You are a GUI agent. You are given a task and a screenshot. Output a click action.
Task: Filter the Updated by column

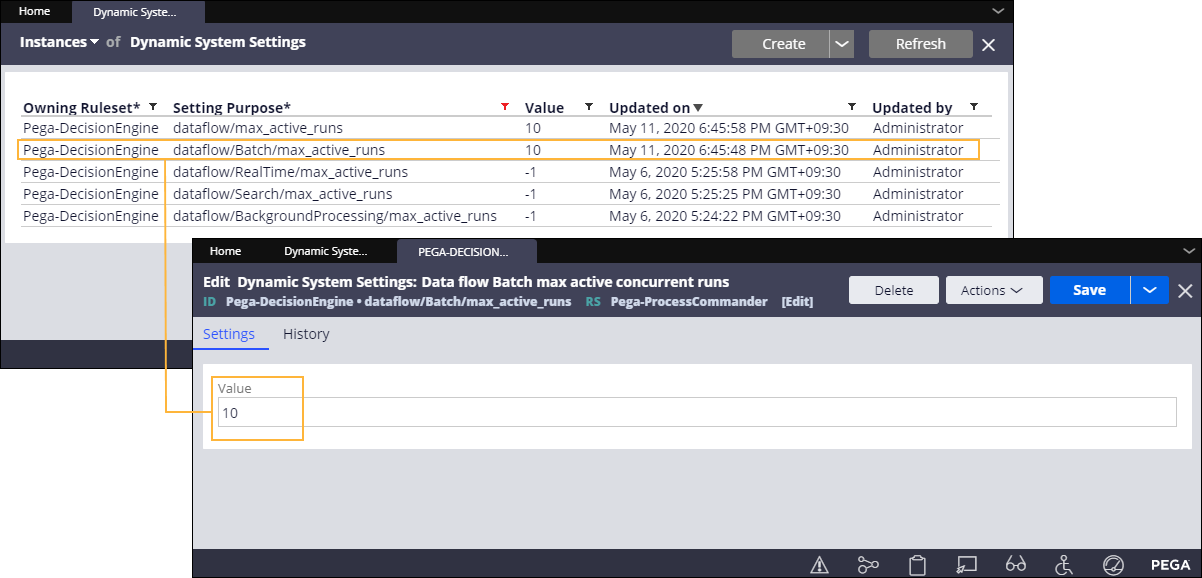(x=973, y=107)
